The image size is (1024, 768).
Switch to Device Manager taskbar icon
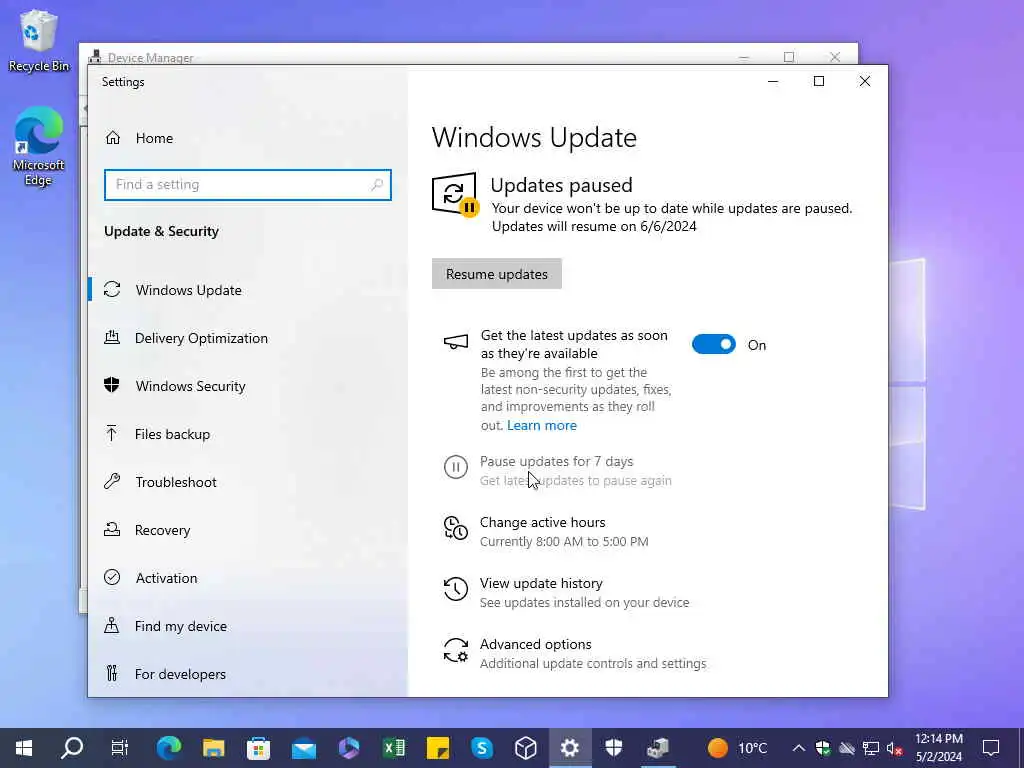(658, 748)
